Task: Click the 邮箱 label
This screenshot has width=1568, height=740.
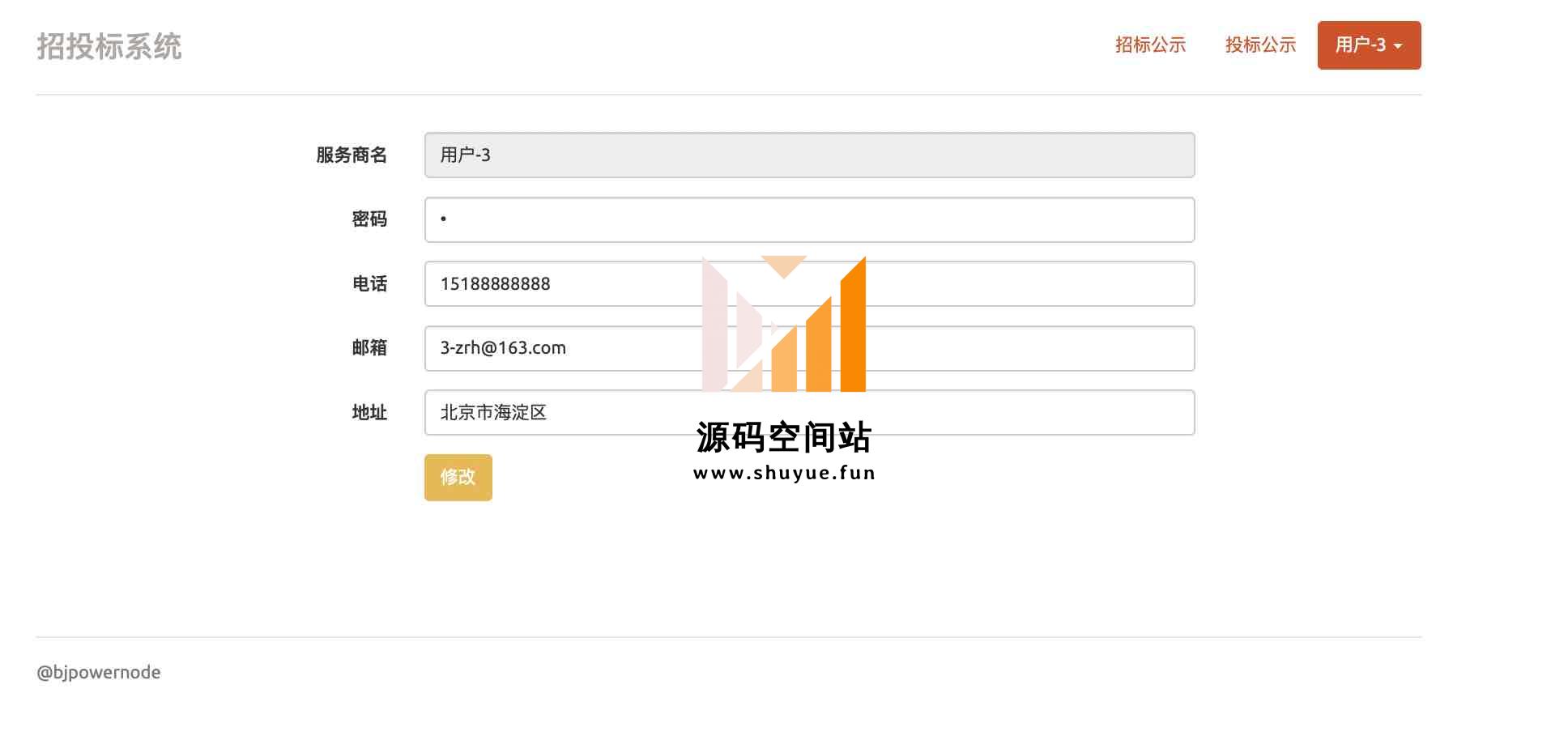Action: pyautogui.click(x=369, y=348)
